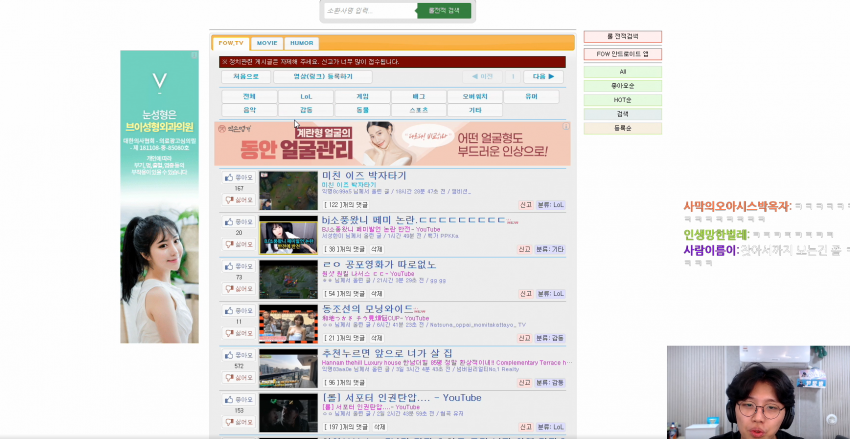Viewport: 850px width, 439px height.
Task: View the 122 comments on 미친 이즈 박자타기
Action: [x=345, y=205]
